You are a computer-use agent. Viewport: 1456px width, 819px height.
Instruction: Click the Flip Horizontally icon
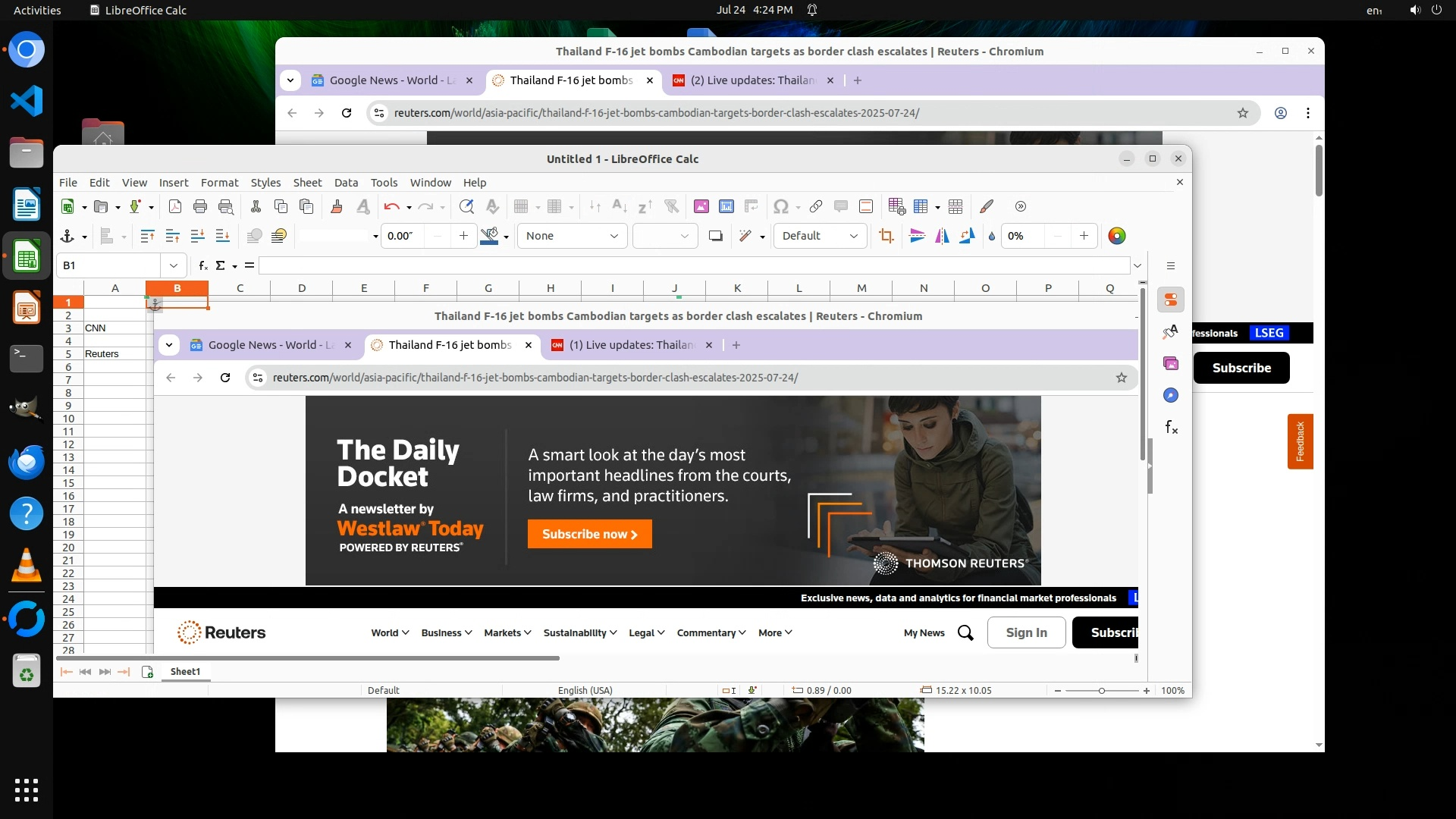[942, 236]
